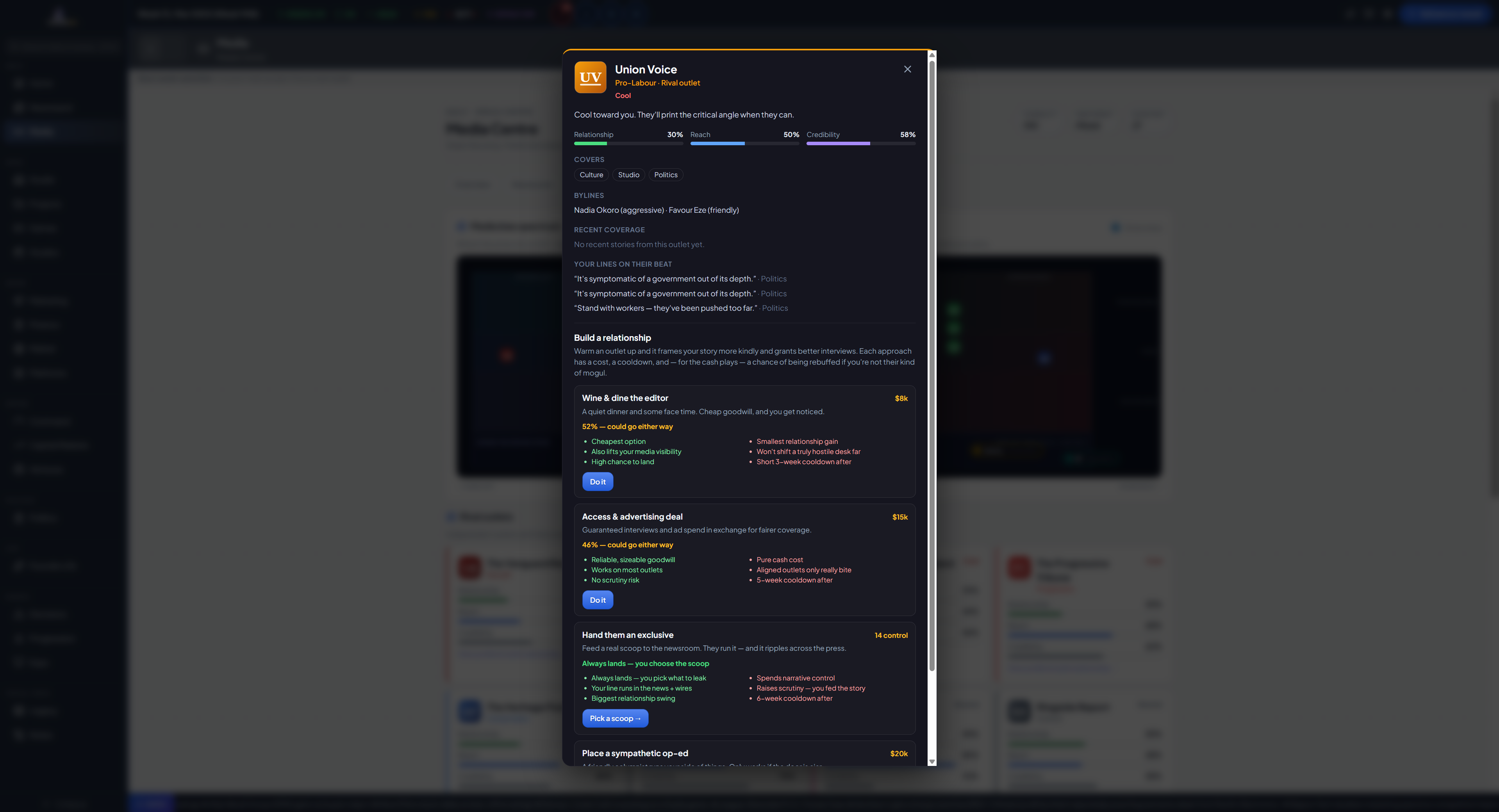This screenshot has height=812, width=1499.
Task: Click the $8k cost label
Action: coord(901,399)
